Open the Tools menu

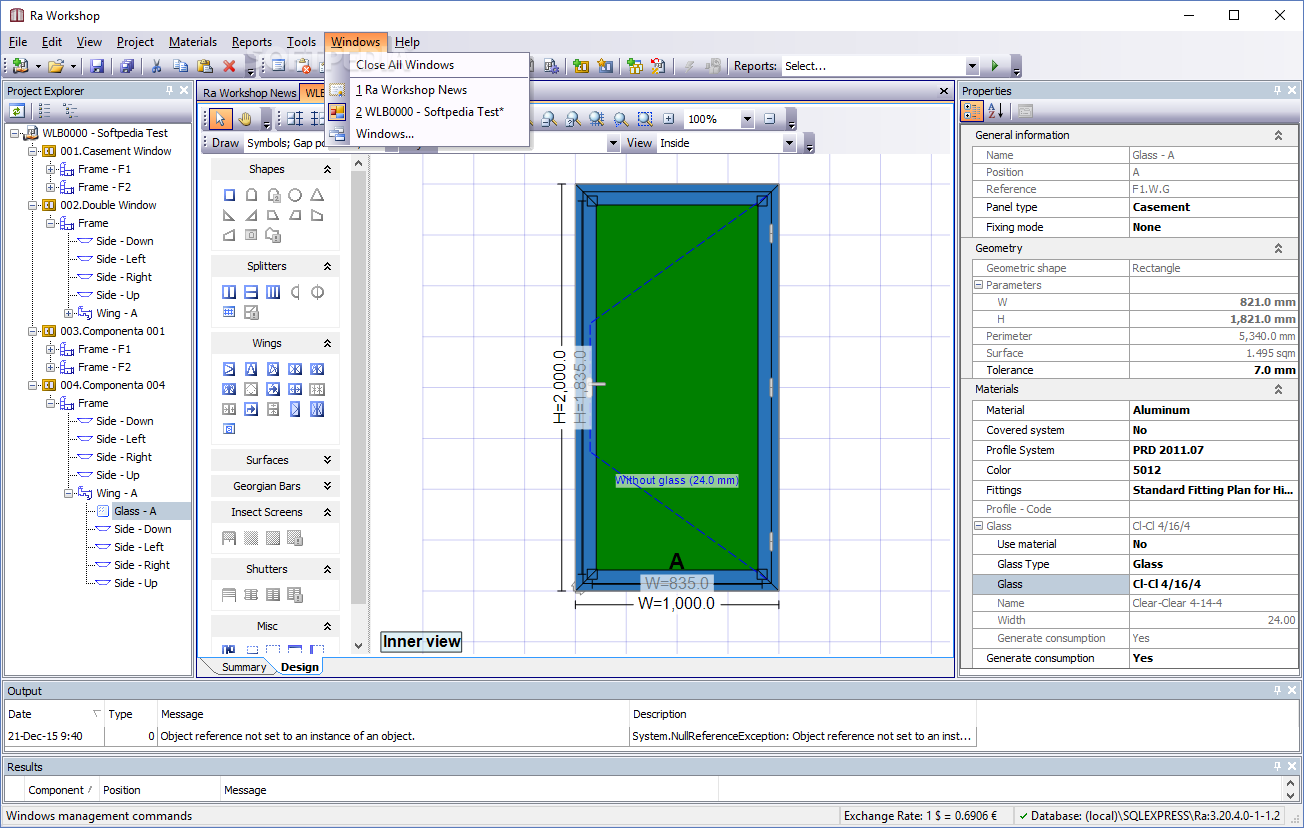tap(301, 42)
